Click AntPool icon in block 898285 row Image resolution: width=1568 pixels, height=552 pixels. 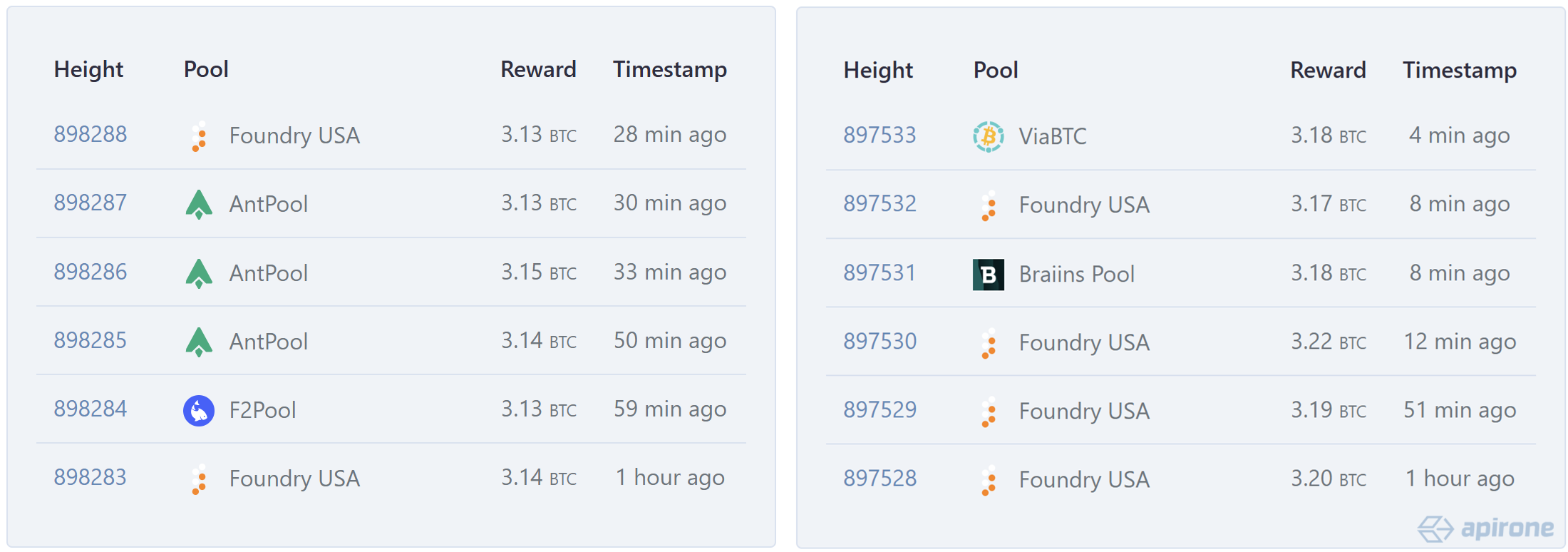[199, 342]
